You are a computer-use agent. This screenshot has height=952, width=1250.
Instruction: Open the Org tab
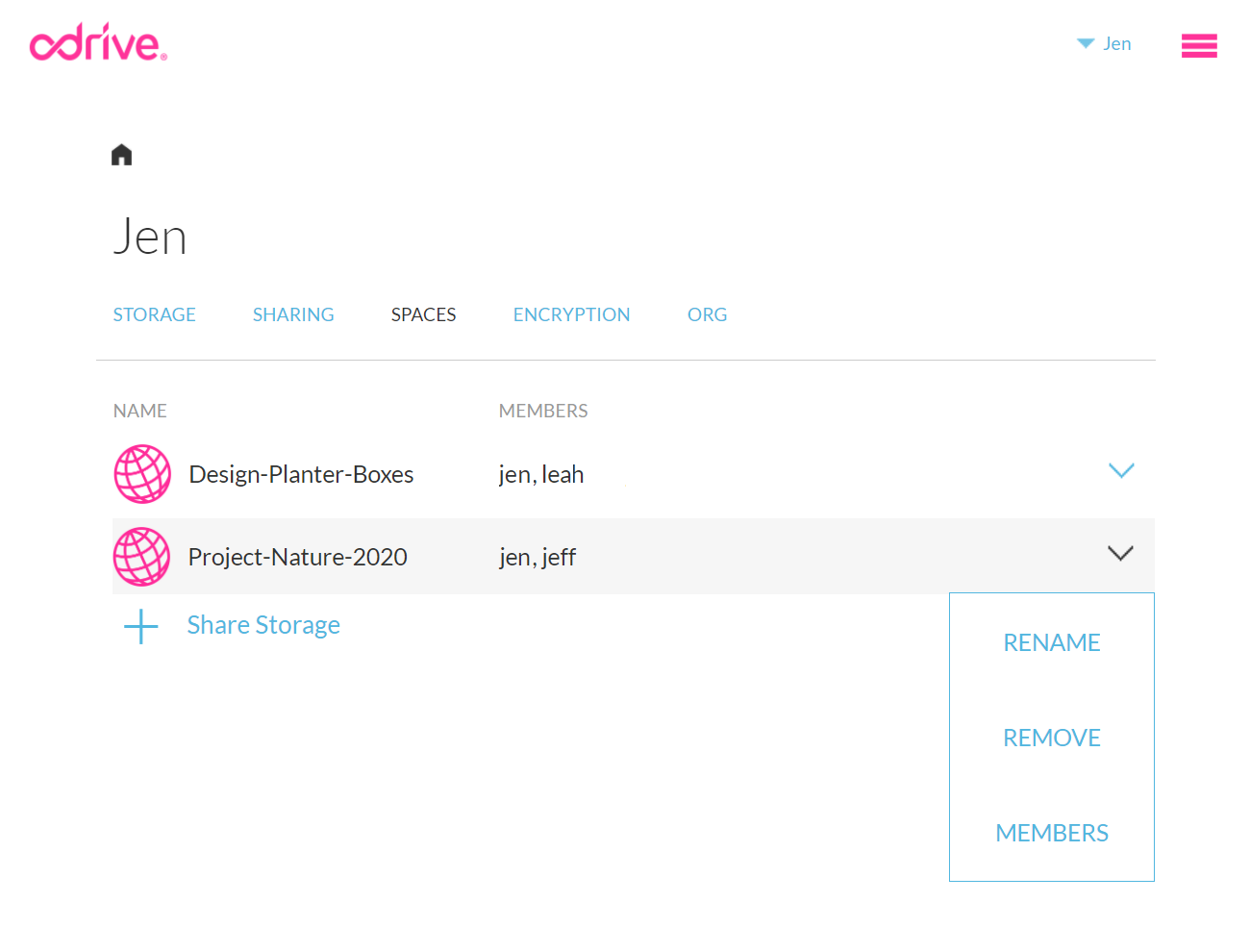click(707, 314)
